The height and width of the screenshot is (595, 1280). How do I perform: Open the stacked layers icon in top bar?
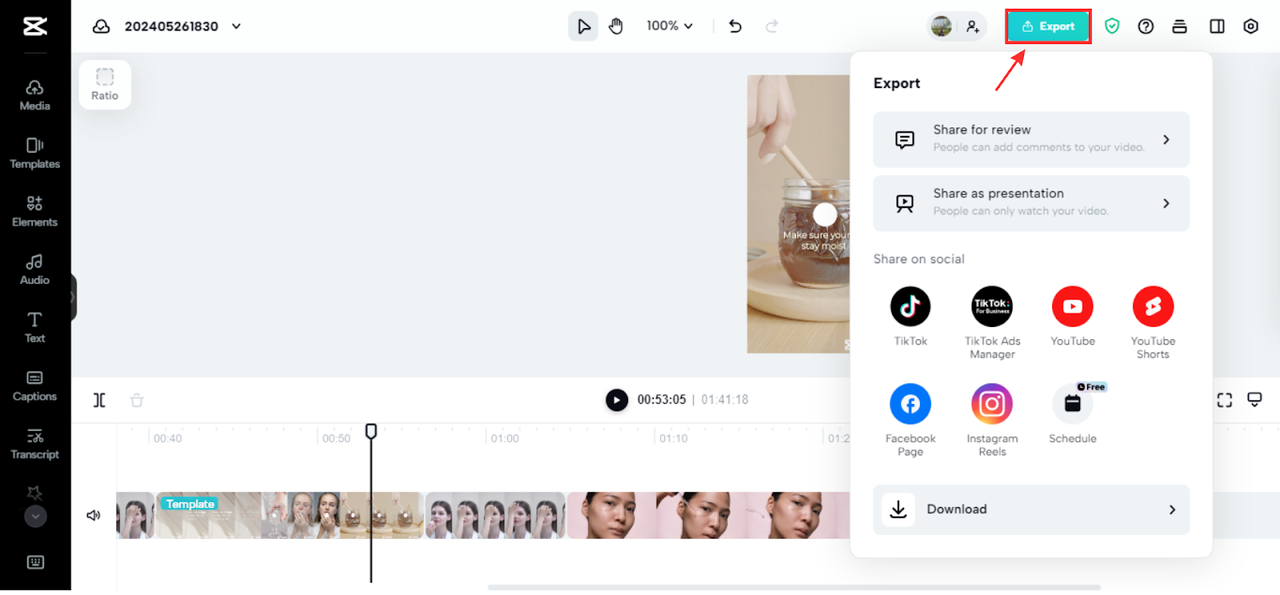pyautogui.click(x=1180, y=26)
